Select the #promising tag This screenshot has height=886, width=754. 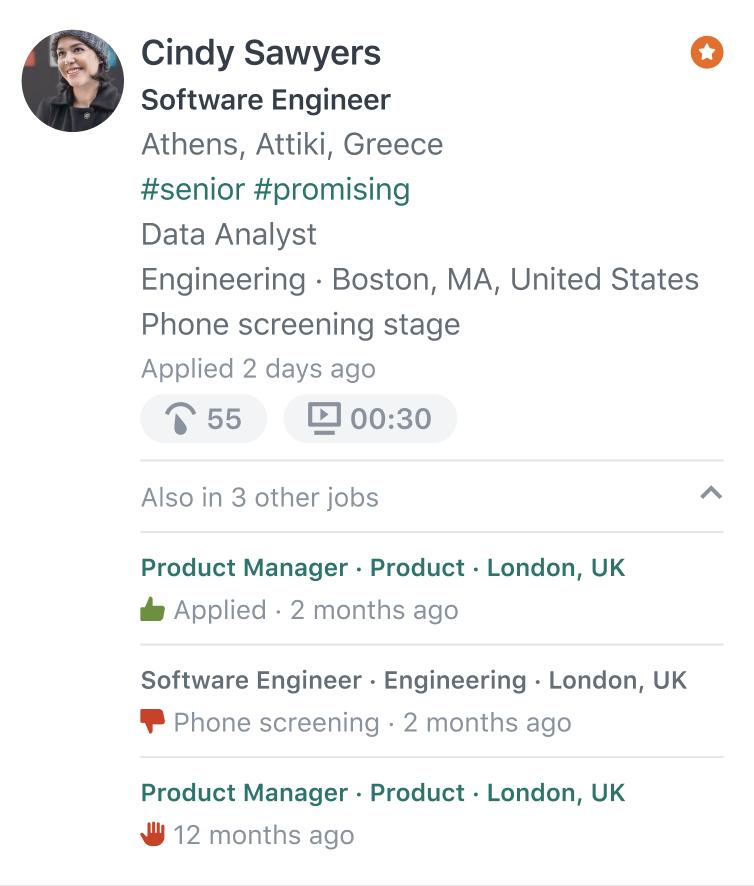[332, 190]
